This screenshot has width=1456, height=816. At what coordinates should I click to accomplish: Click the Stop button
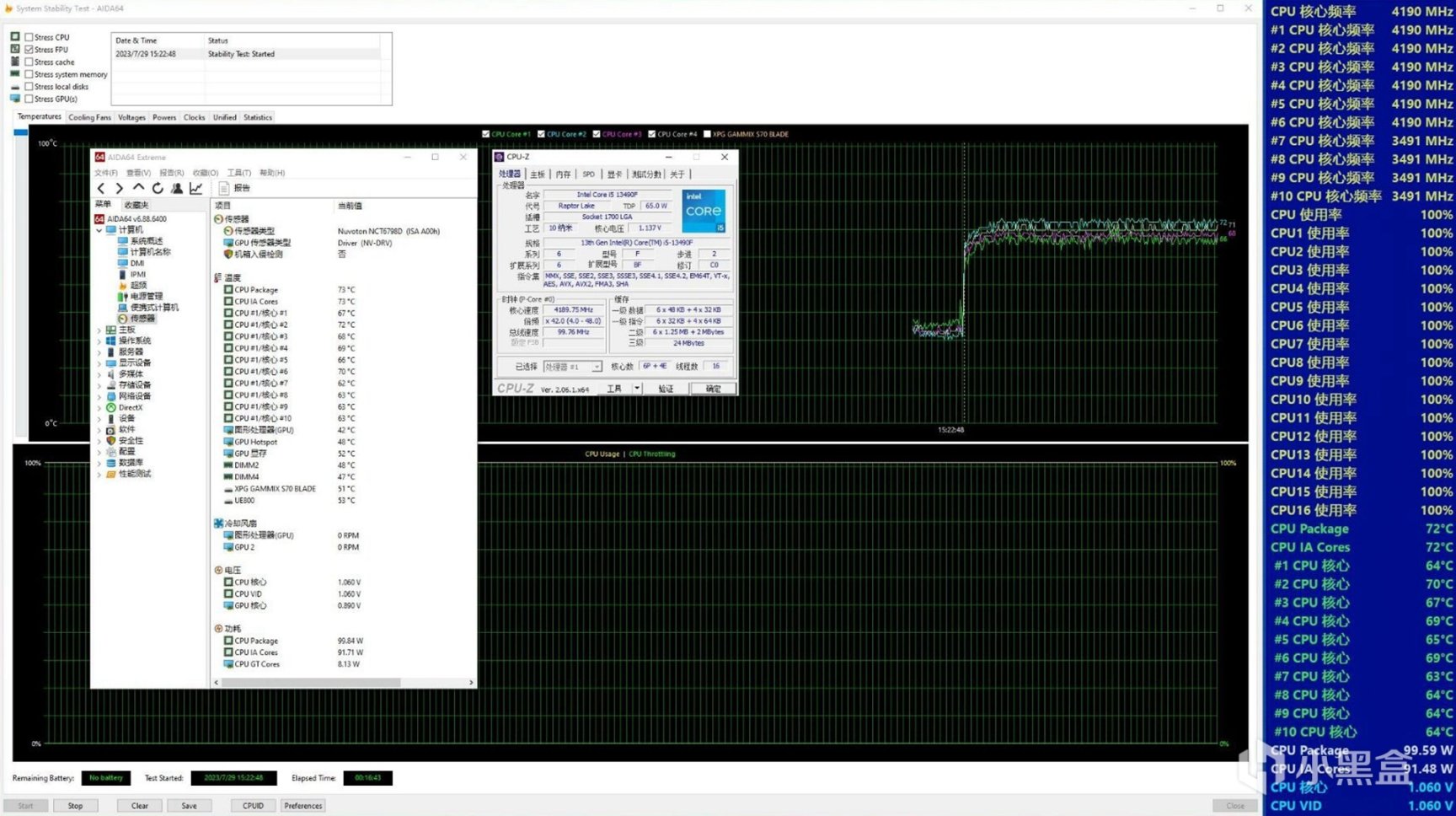click(x=75, y=806)
